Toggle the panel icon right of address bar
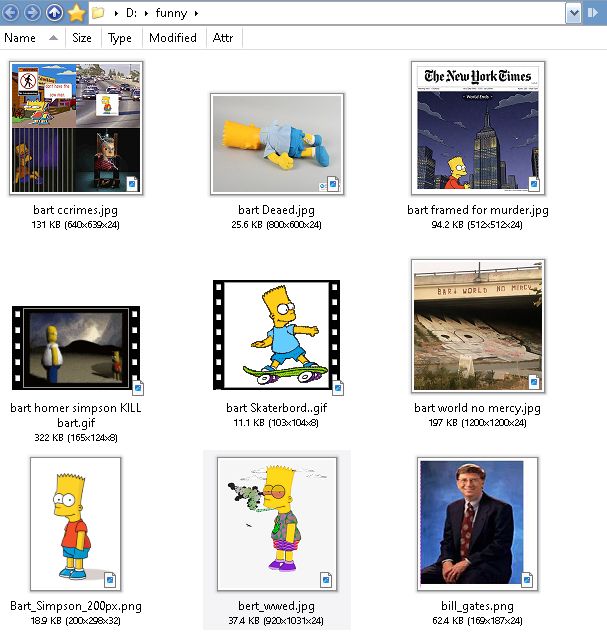 (592, 13)
